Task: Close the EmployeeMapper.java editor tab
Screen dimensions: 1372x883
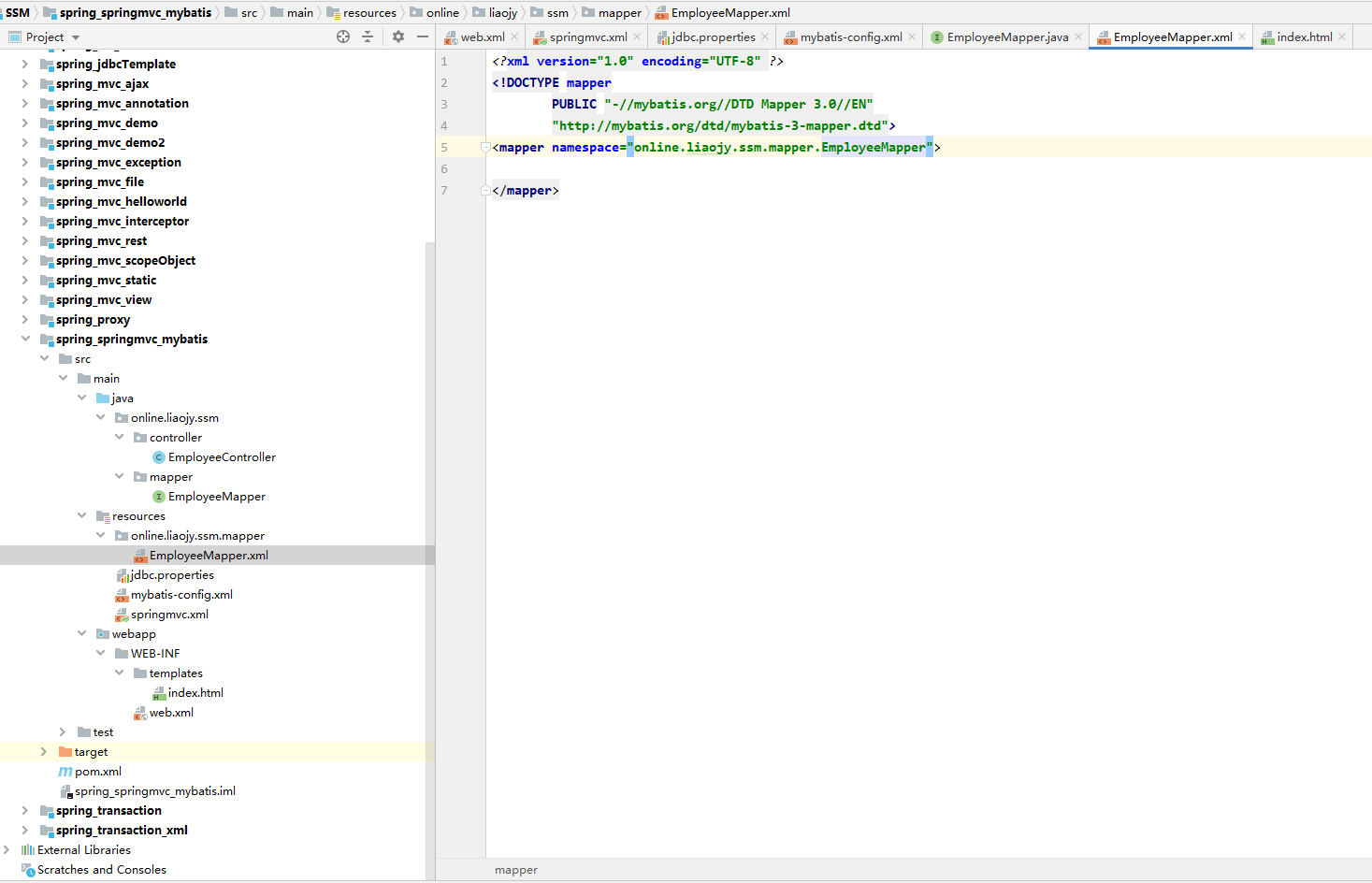Action: (1078, 37)
